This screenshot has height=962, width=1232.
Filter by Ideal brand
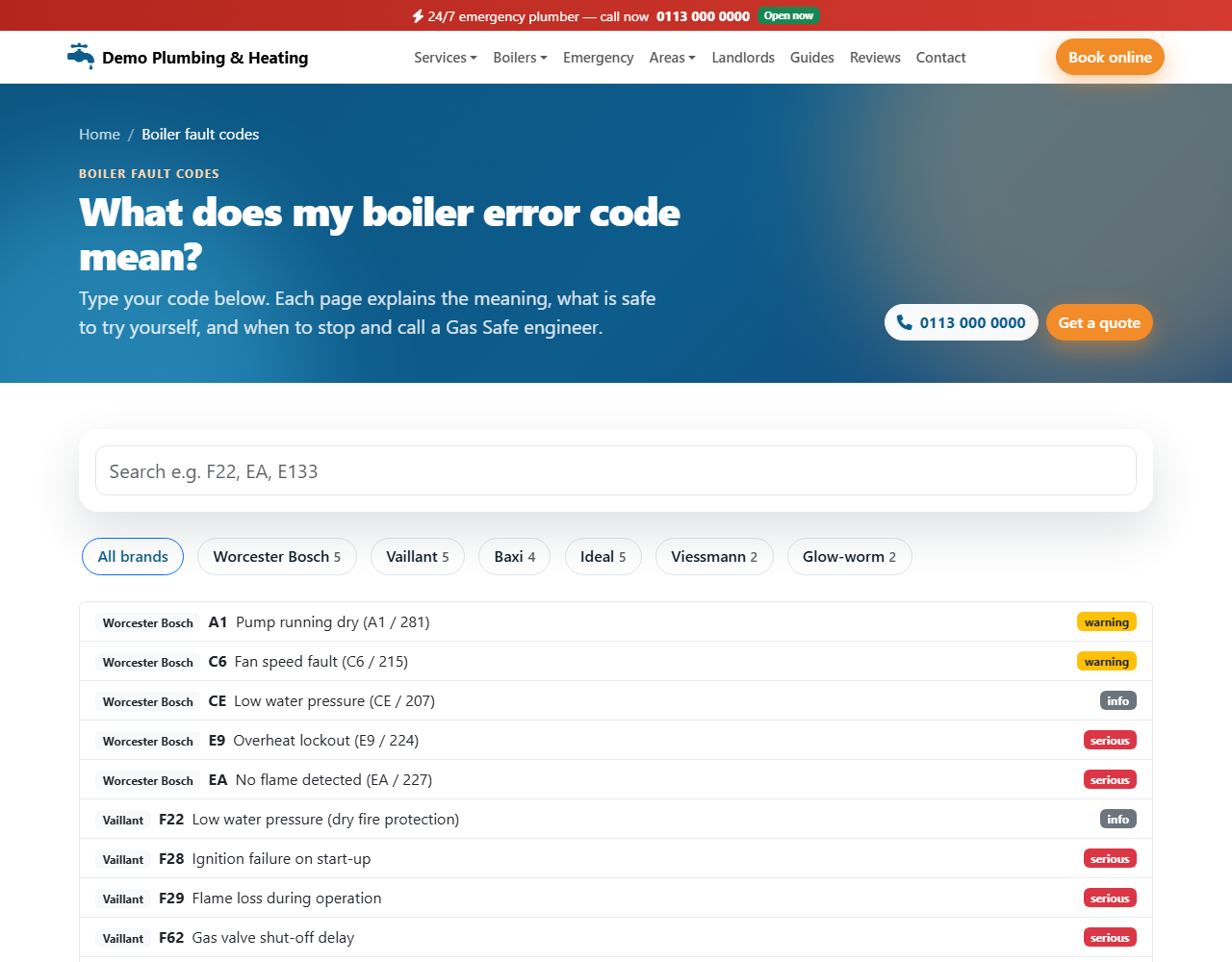(x=603, y=556)
